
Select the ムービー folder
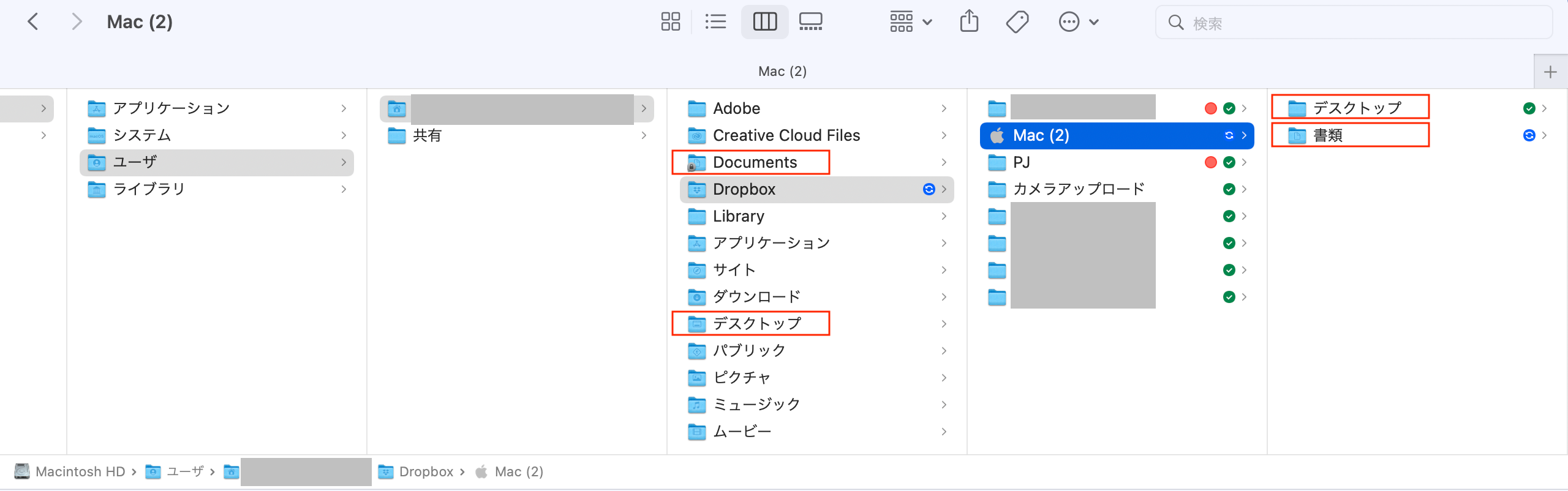click(817, 432)
